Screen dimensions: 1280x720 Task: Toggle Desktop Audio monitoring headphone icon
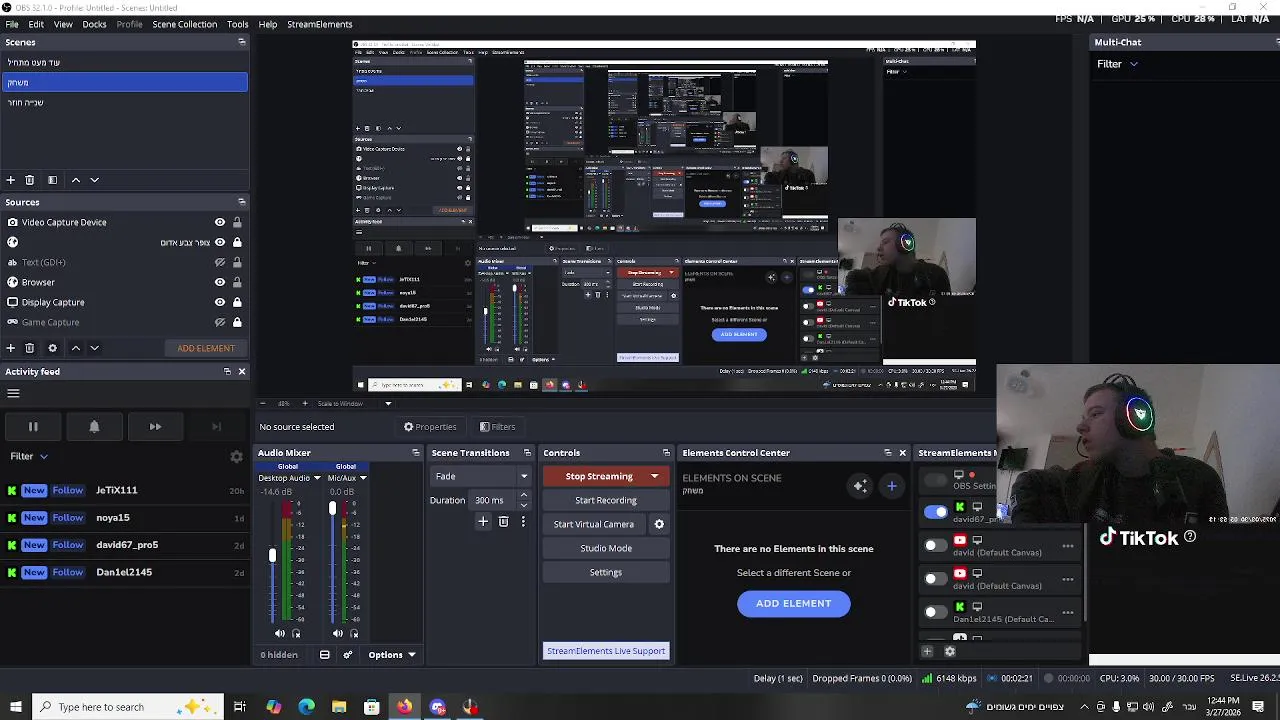295,633
